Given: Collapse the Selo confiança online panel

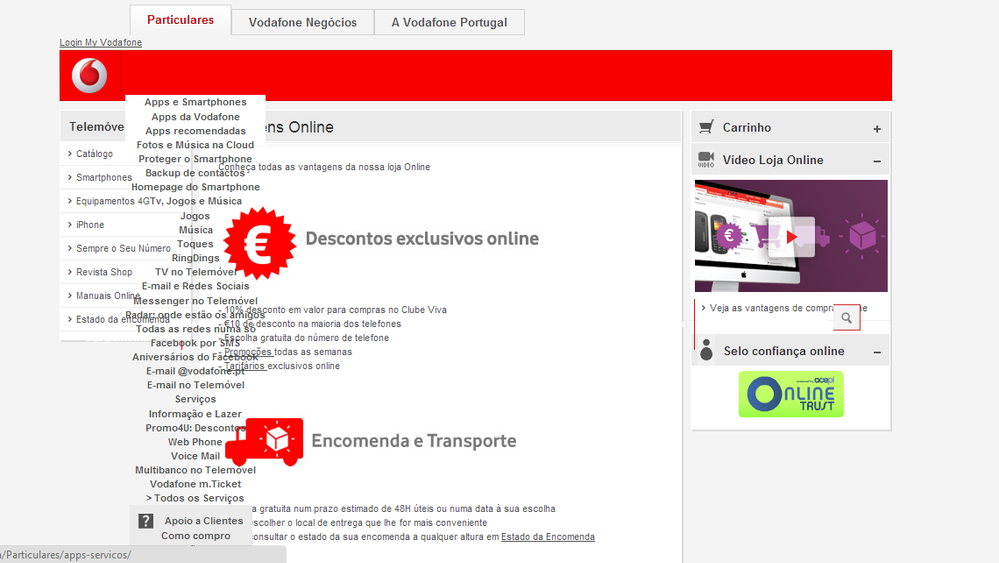Looking at the screenshot, I should [877, 352].
